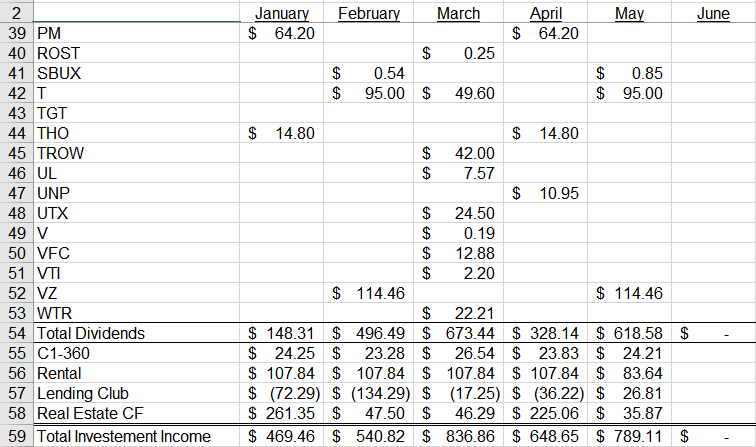This screenshot has width=756, height=447.
Task: Select the May column header cell
Action: (x=629, y=13)
